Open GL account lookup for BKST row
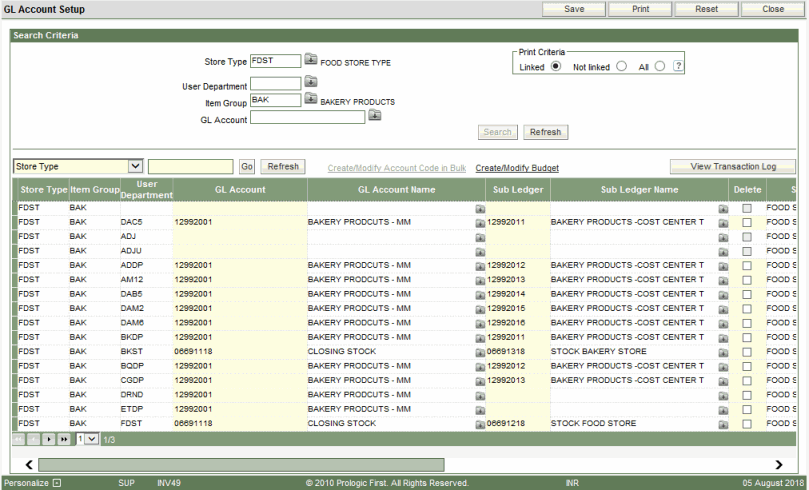 click(480, 353)
